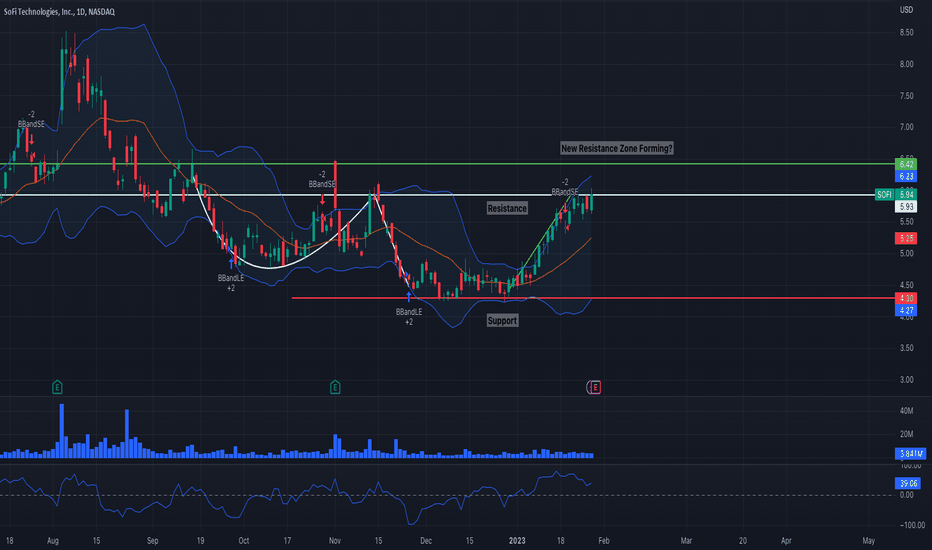Click the Aug label on time axis
Viewport: 932px width, 550px height.
tap(53, 540)
